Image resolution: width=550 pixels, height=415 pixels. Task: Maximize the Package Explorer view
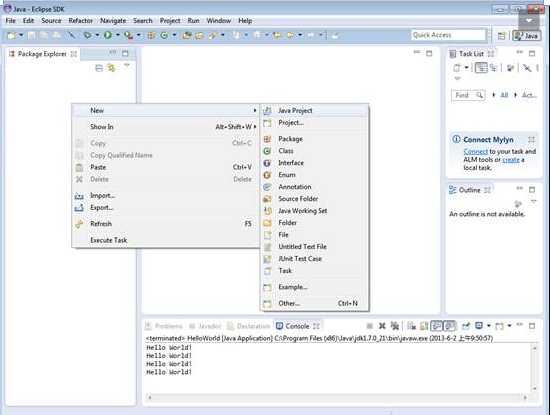coord(125,53)
